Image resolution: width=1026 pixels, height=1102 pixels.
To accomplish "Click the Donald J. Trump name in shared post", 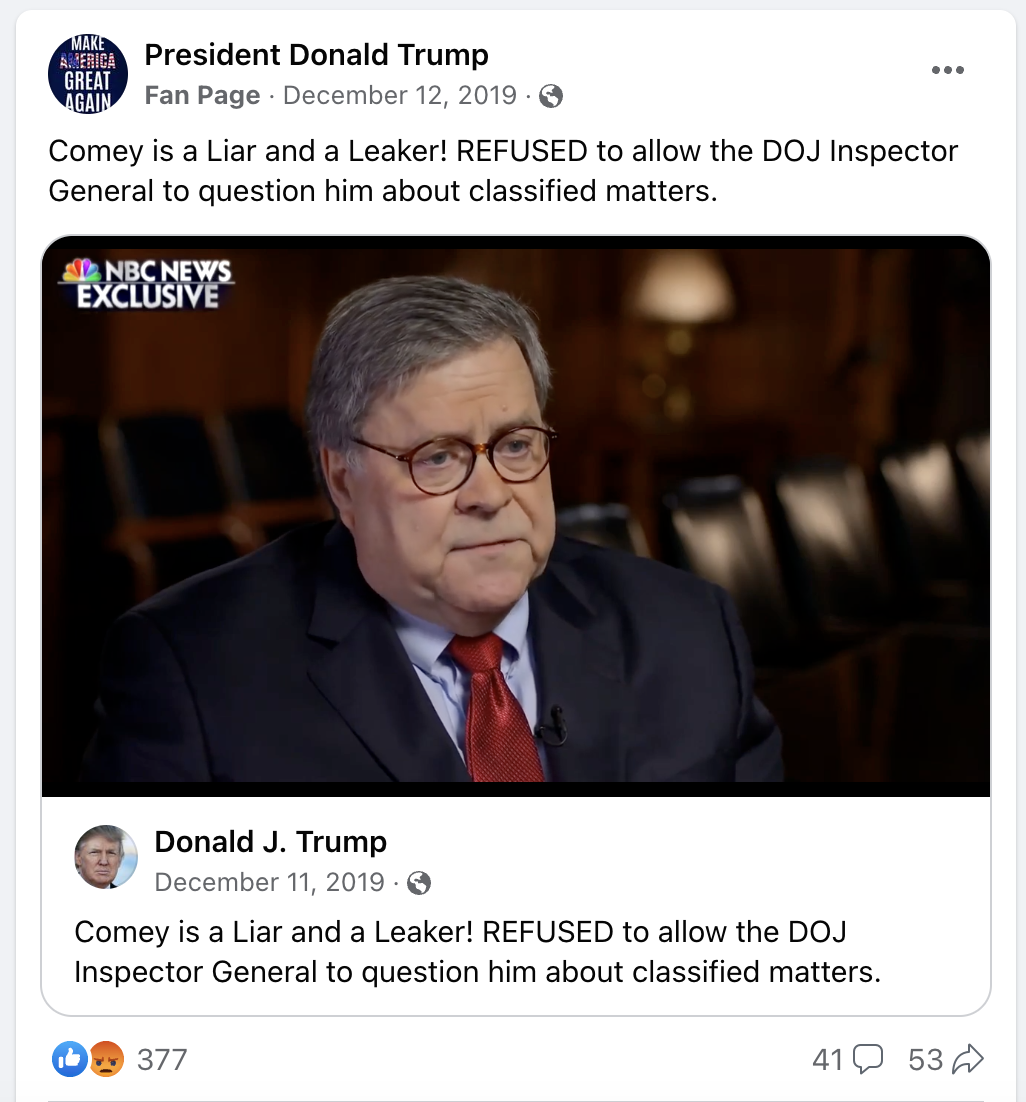I will point(271,841).
